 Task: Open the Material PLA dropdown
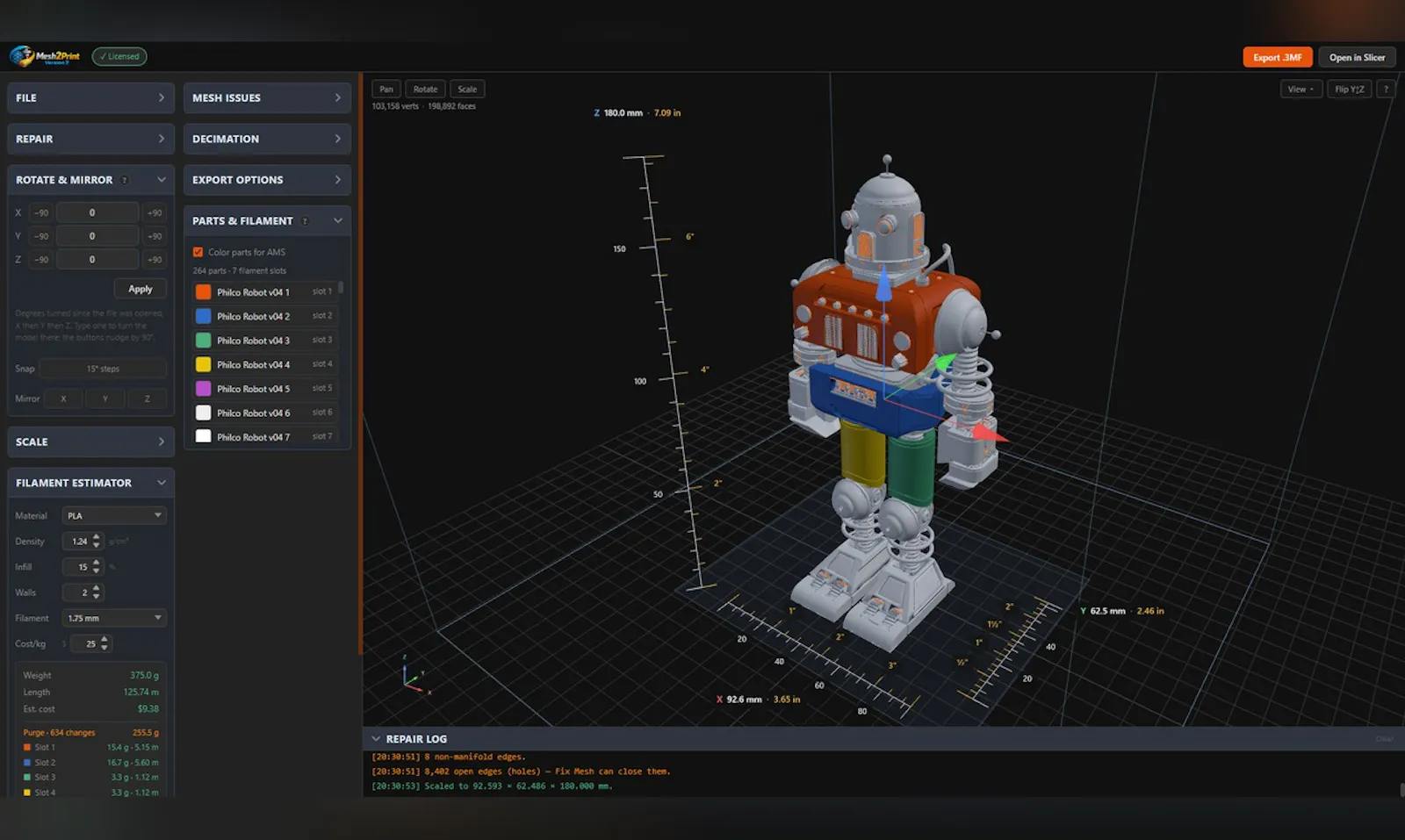(114, 516)
